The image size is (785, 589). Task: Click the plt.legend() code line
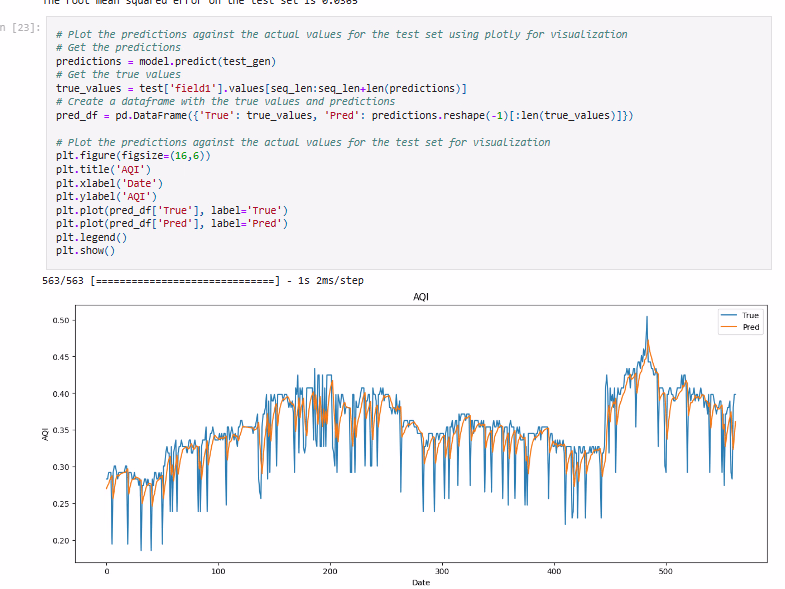click(x=92, y=237)
